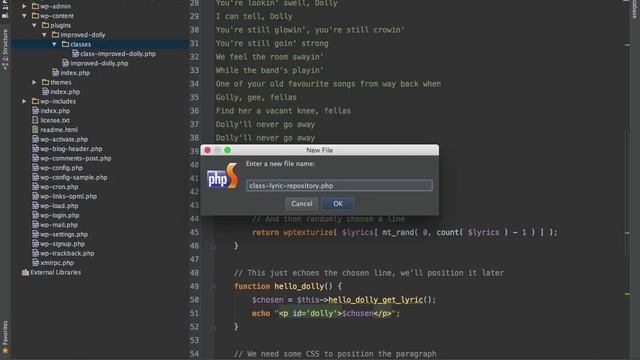Click the xmlrpc.php file icon
The width and height of the screenshot is (640, 360).
tap(36, 263)
